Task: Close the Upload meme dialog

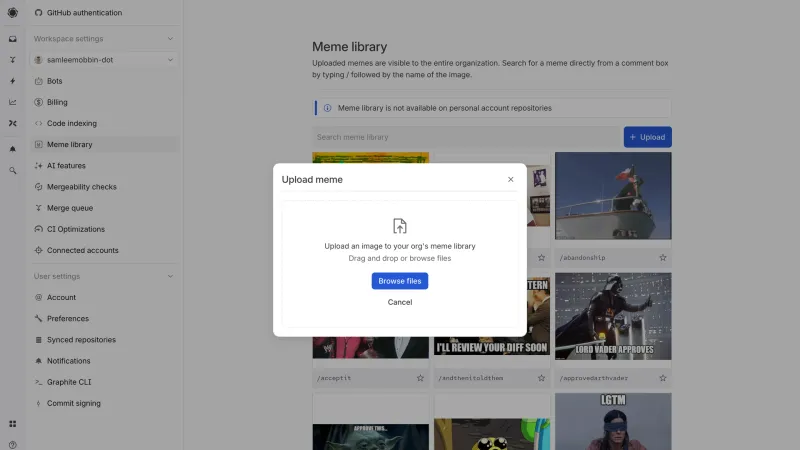Action: click(510, 180)
